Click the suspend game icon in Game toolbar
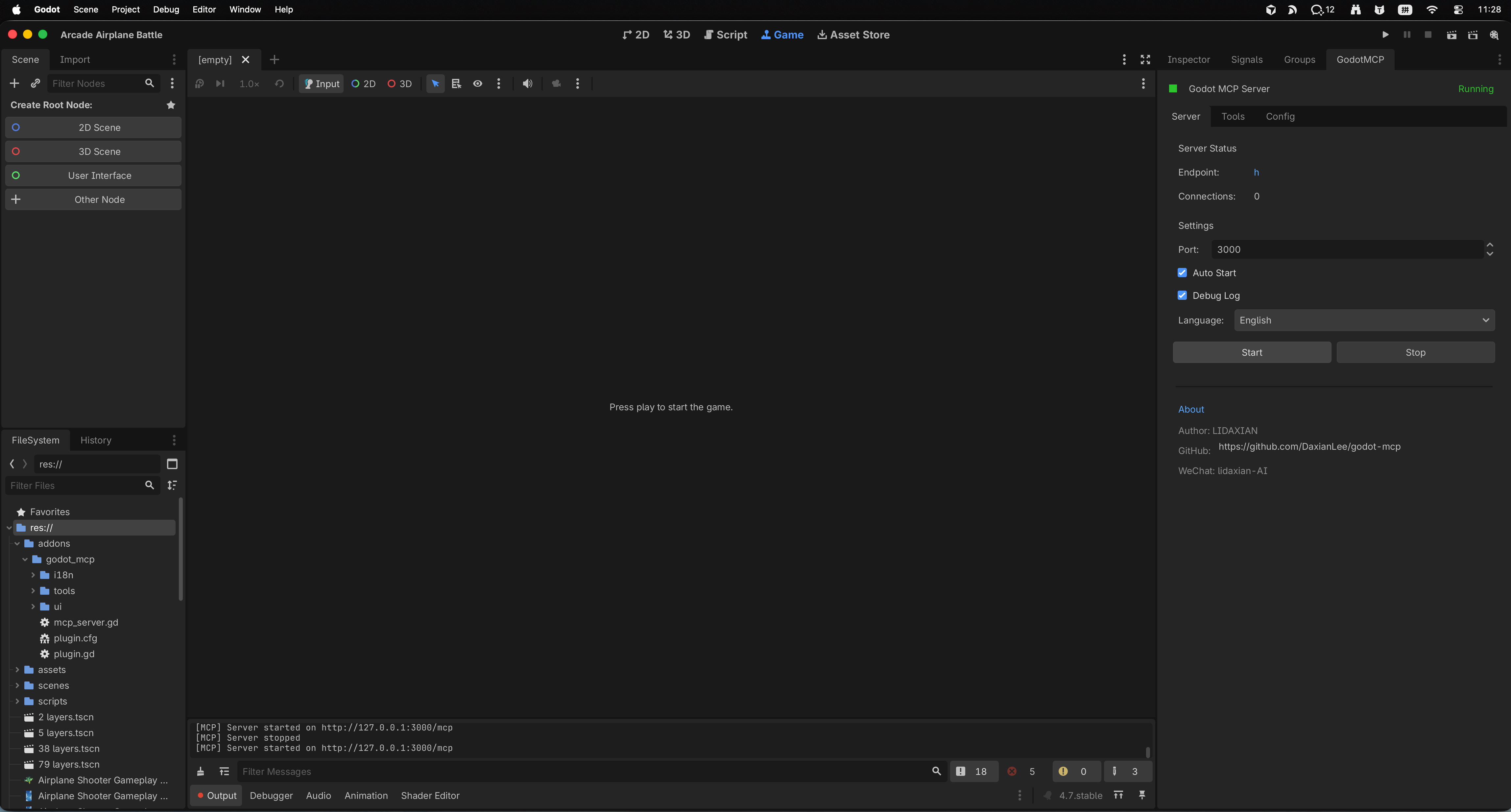This screenshot has height=812, width=1511. point(200,84)
